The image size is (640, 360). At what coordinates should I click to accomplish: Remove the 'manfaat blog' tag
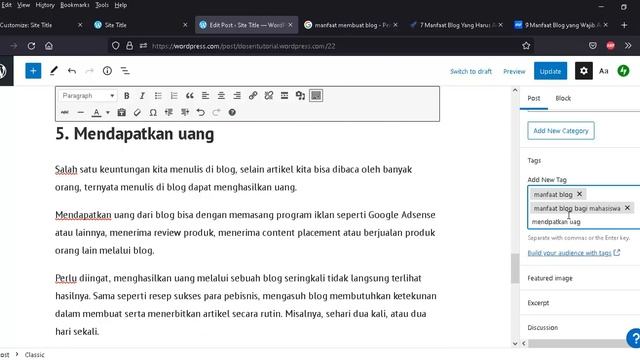coord(579,194)
